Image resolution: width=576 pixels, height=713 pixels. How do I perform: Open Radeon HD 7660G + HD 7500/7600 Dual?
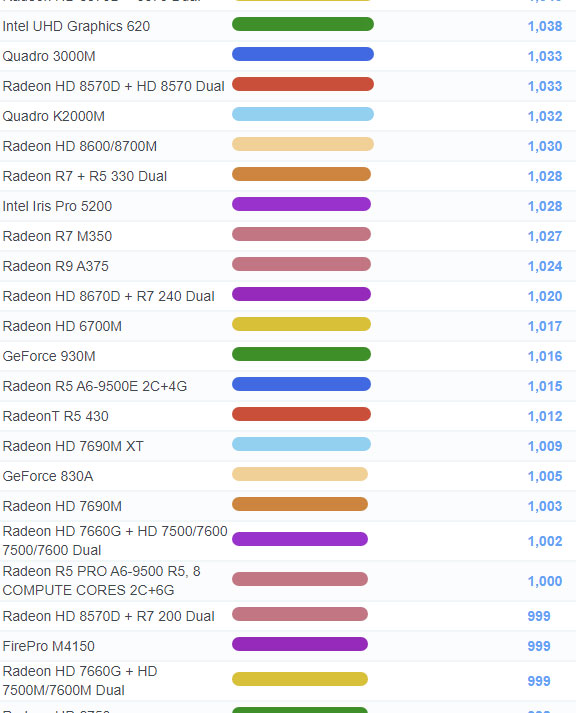coord(115,541)
